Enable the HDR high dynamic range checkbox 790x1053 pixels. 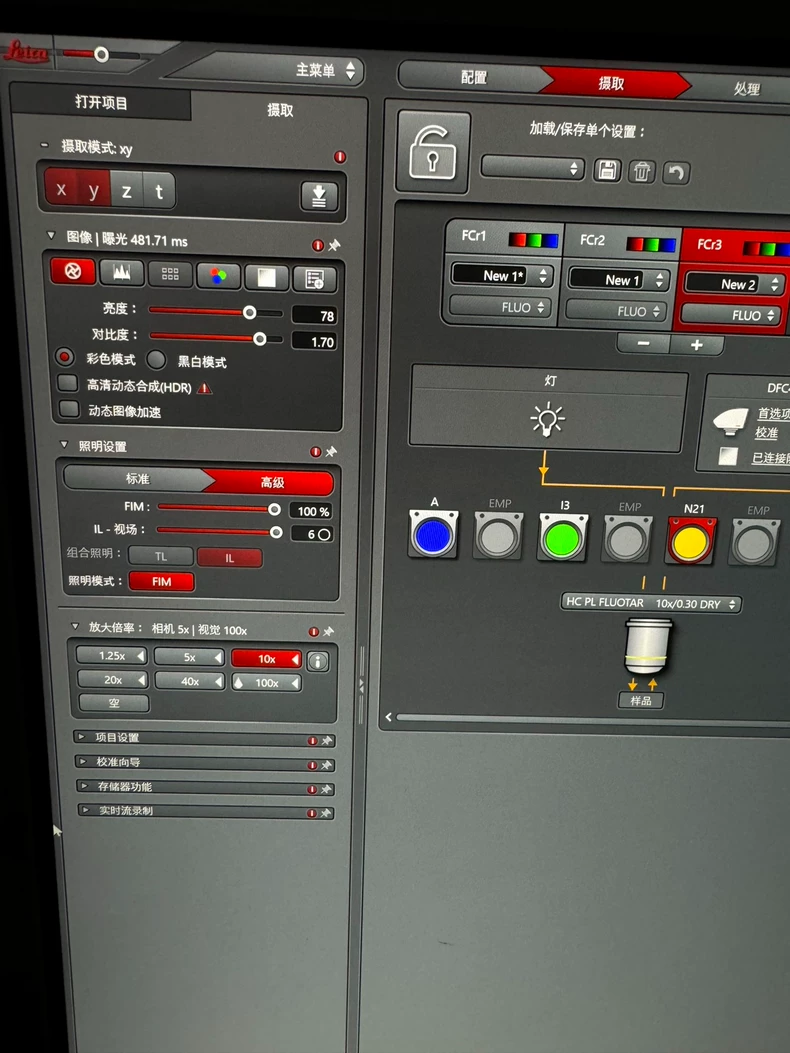(x=68, y=383)
